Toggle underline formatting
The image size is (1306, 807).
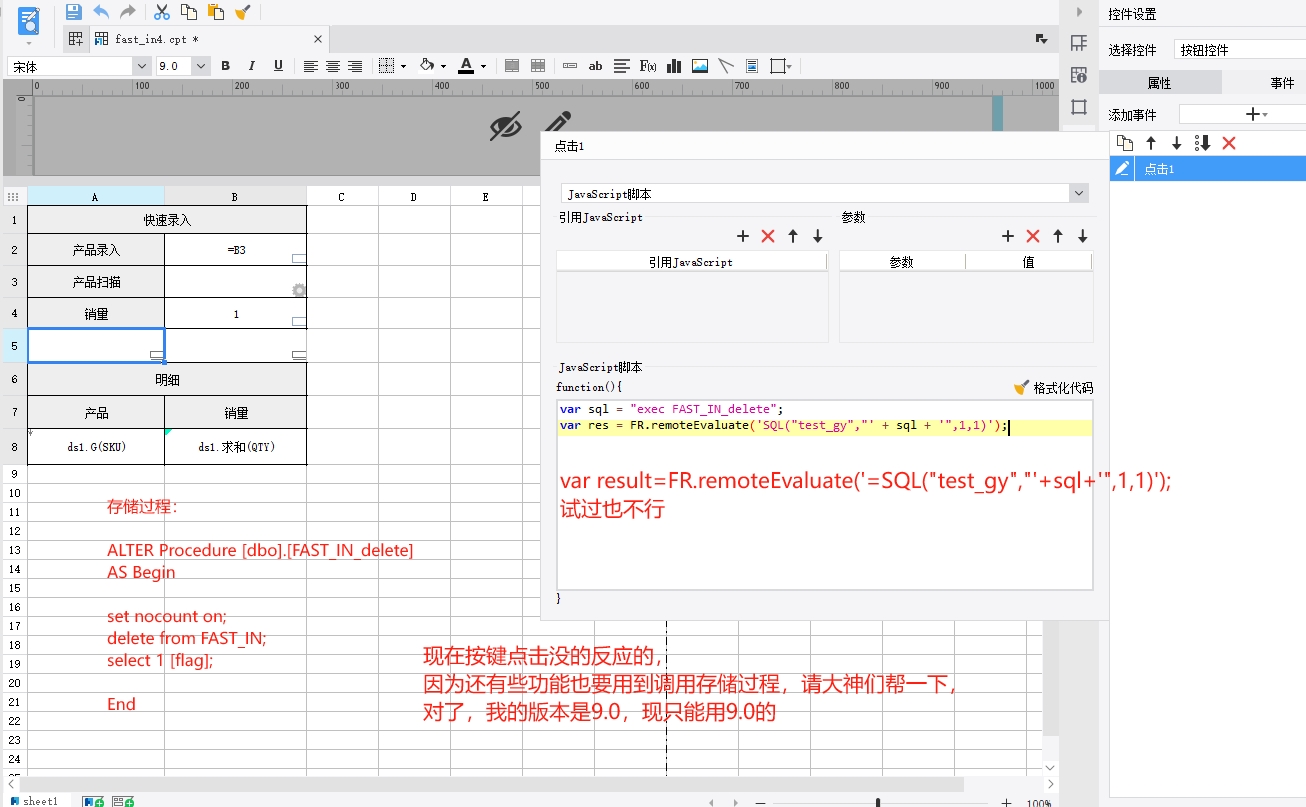coord(278,66)
